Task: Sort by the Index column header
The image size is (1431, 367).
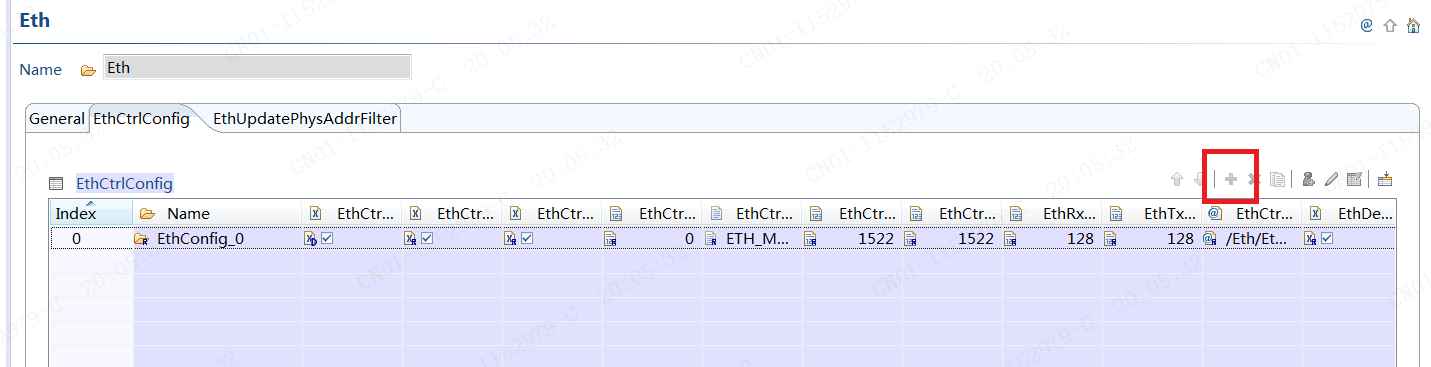Action: tap(91, 213)
